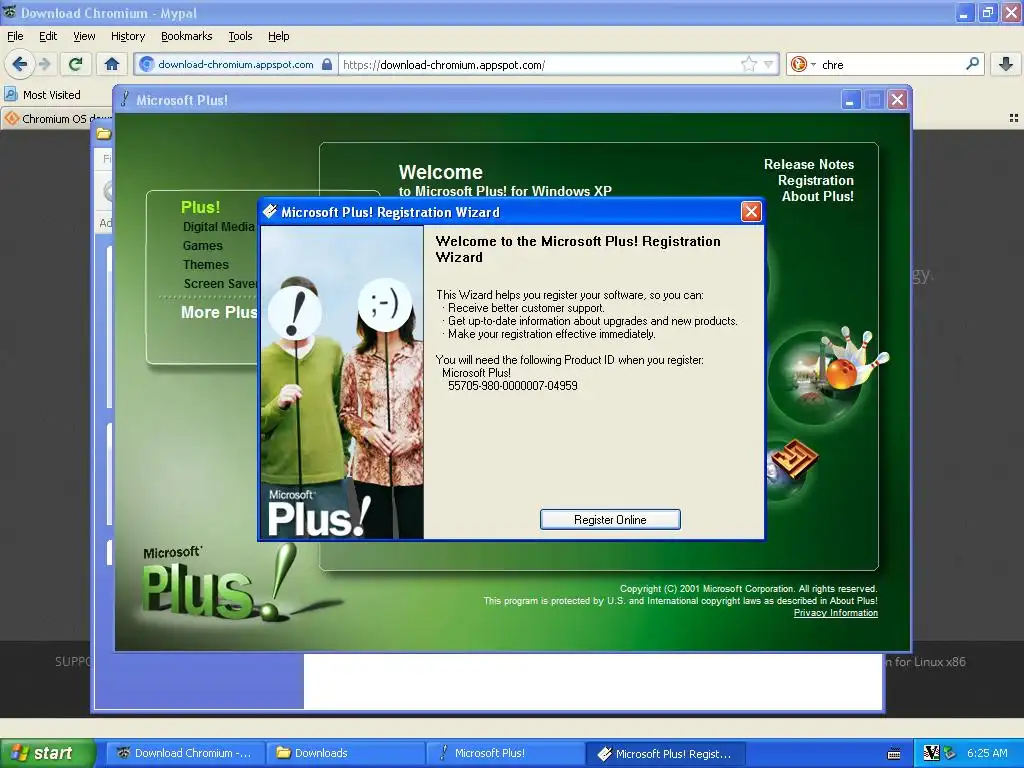Open the Edit menu in Mypal
This screenshot has height=768, width=1024.
(x=48, y=36)
